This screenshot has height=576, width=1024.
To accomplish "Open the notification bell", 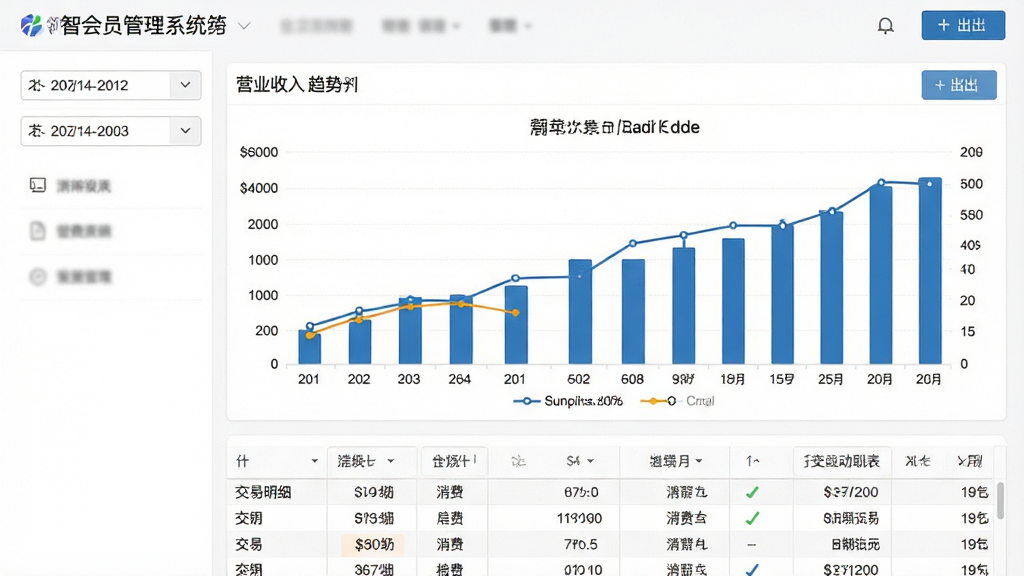I will tap(886, 25).
